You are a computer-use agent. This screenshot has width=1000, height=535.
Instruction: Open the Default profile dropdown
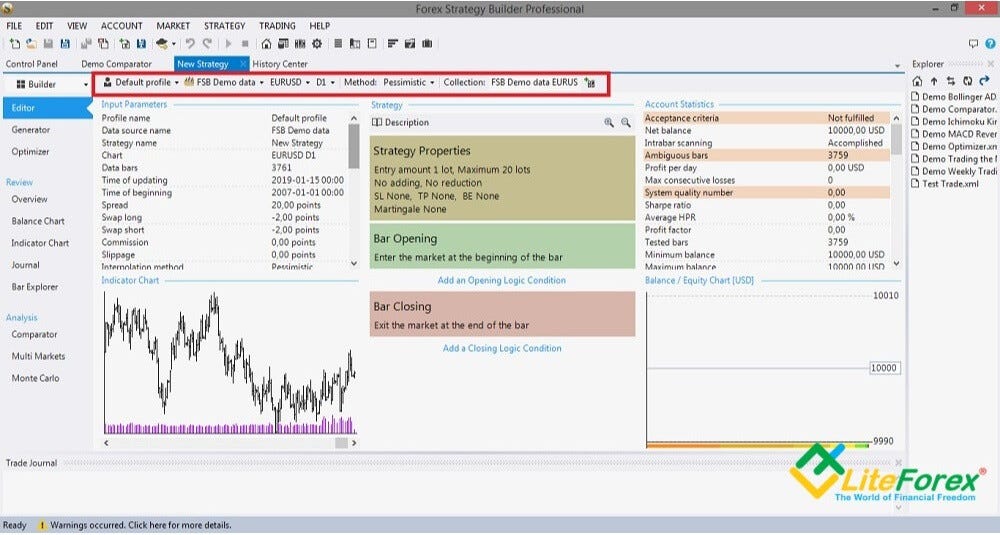point(141,82)
